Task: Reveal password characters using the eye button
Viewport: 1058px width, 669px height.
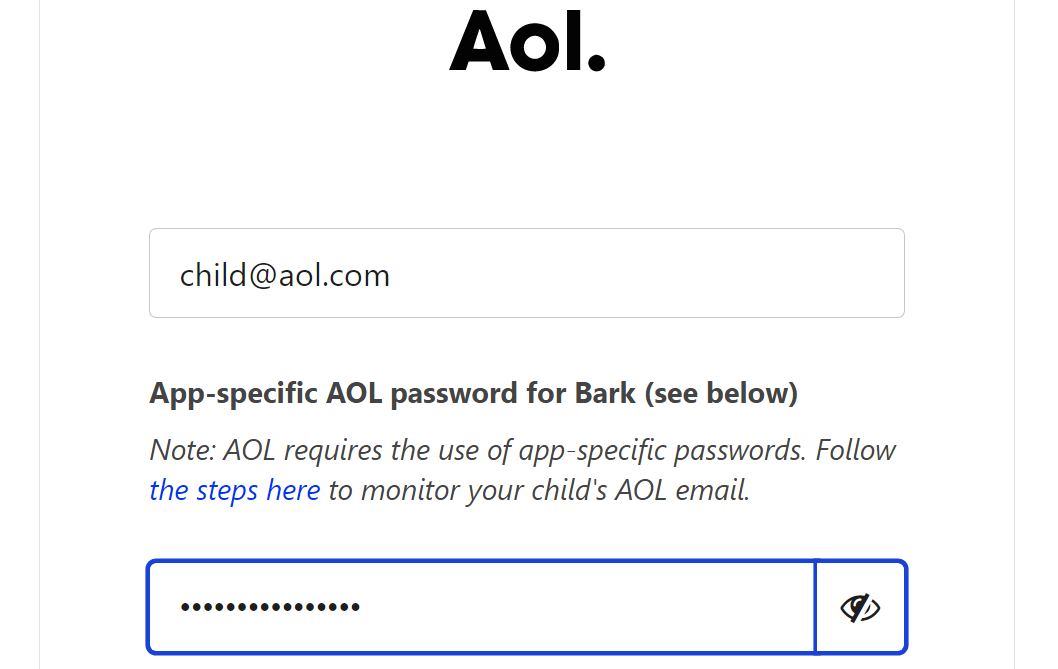Action: click(860, 607)
